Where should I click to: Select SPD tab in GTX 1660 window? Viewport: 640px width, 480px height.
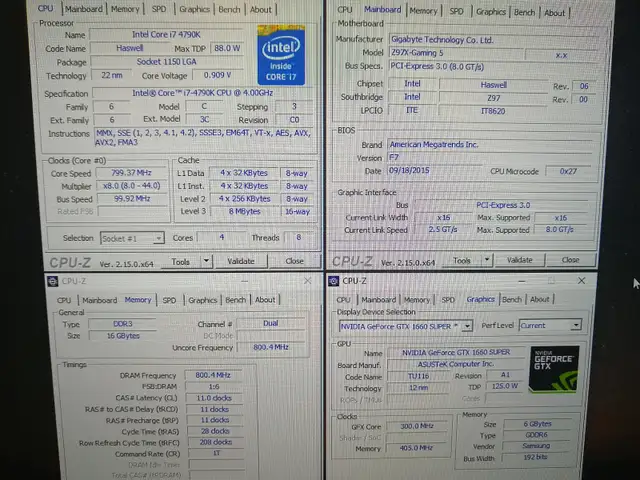pyautogui.click(x=448, y=299)
